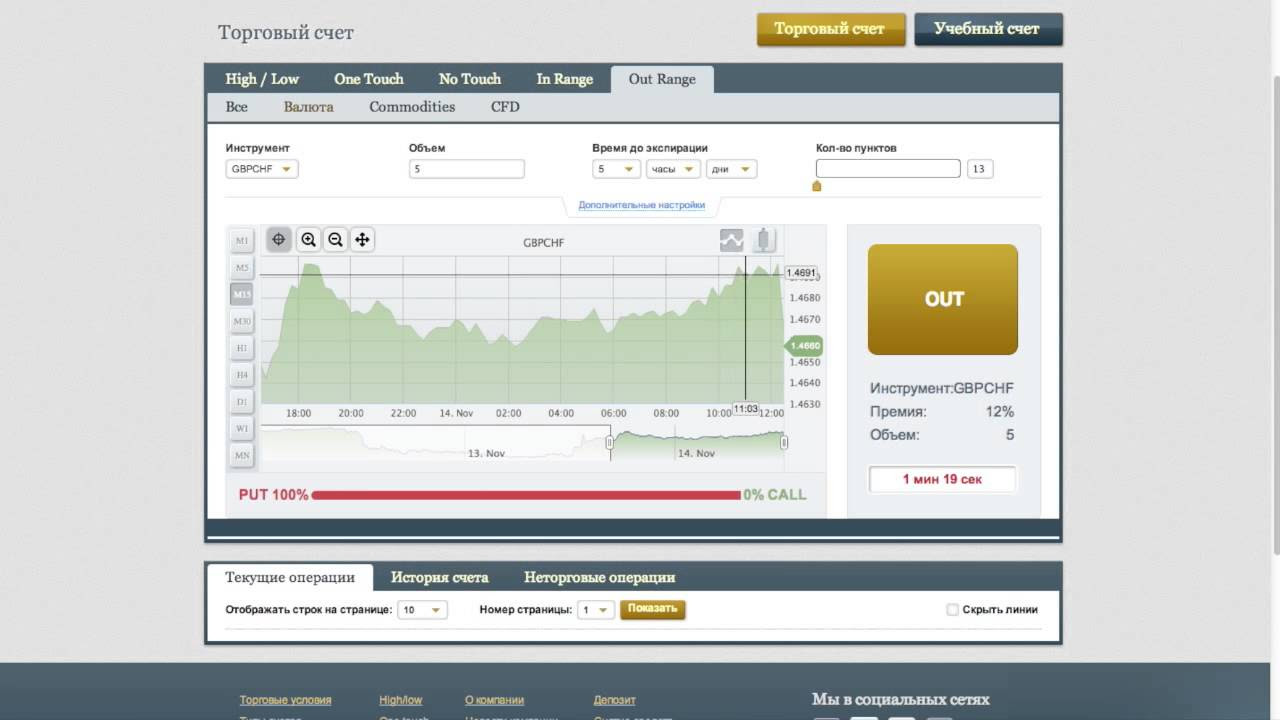Click the '1 мин 19 сек' countdown timer
Viewport: 1280px width, 720px height.
point(942,479)
